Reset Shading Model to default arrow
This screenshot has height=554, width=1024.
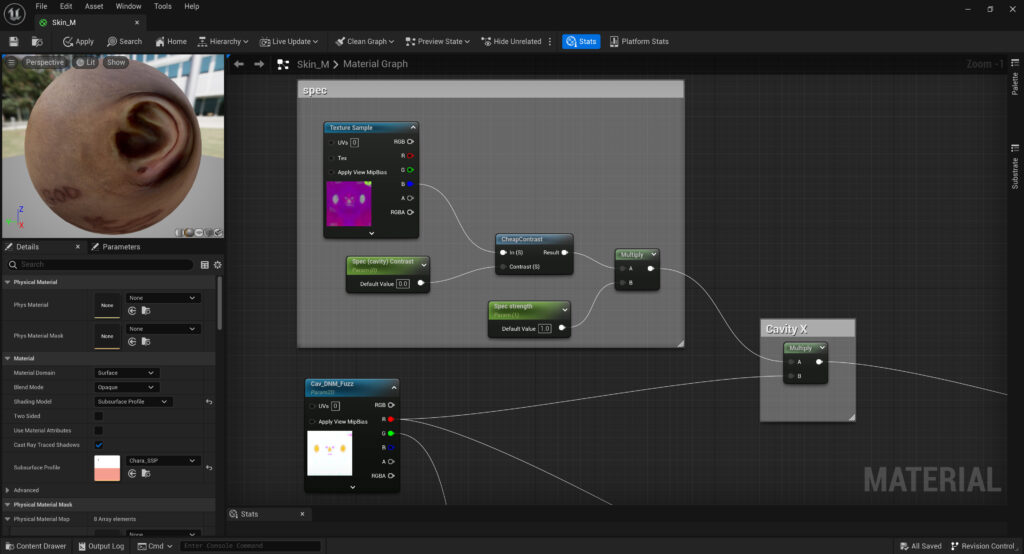(209, 402)
